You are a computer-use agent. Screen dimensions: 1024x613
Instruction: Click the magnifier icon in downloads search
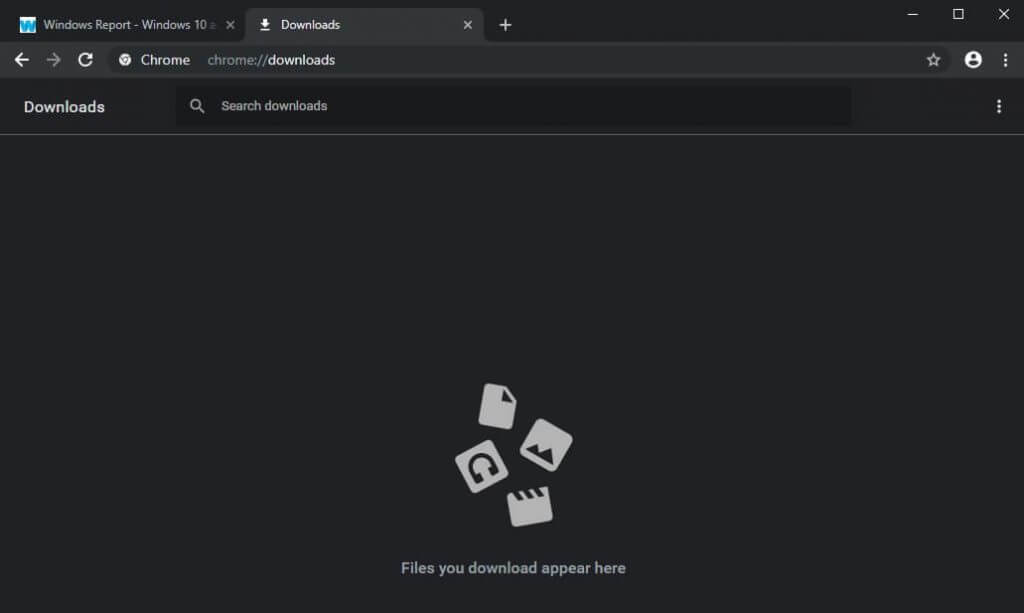point(197,106)
